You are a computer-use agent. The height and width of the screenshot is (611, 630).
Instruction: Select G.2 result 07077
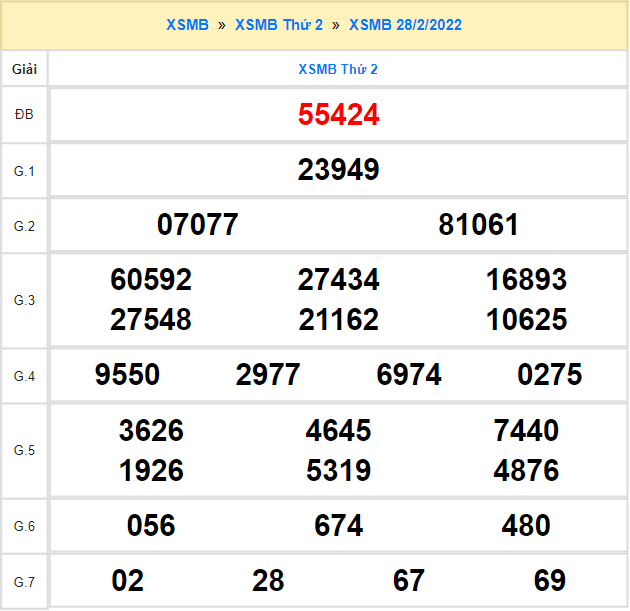click(198, 225)
